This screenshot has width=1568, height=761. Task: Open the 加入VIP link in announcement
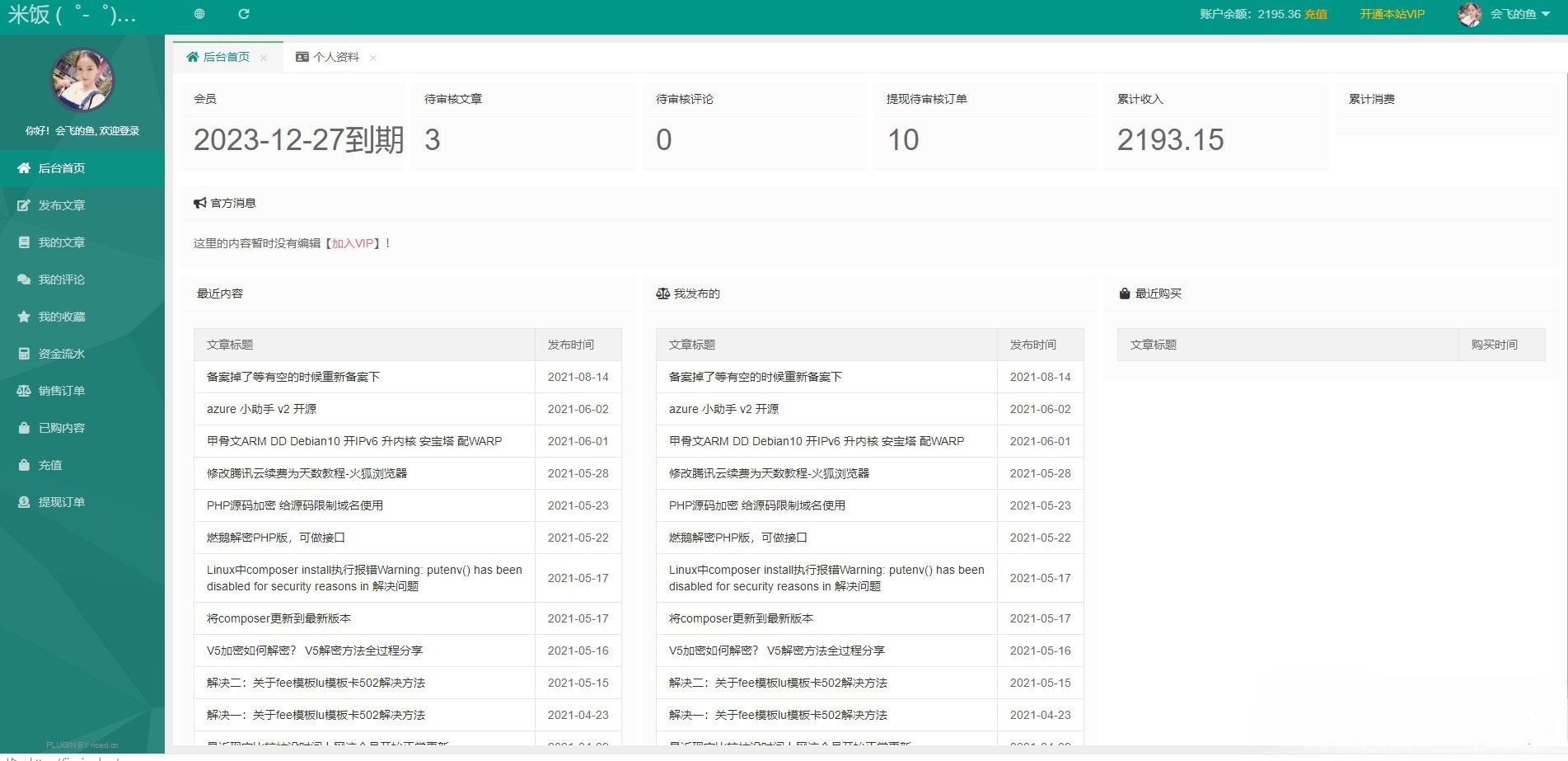pos(353,243)
